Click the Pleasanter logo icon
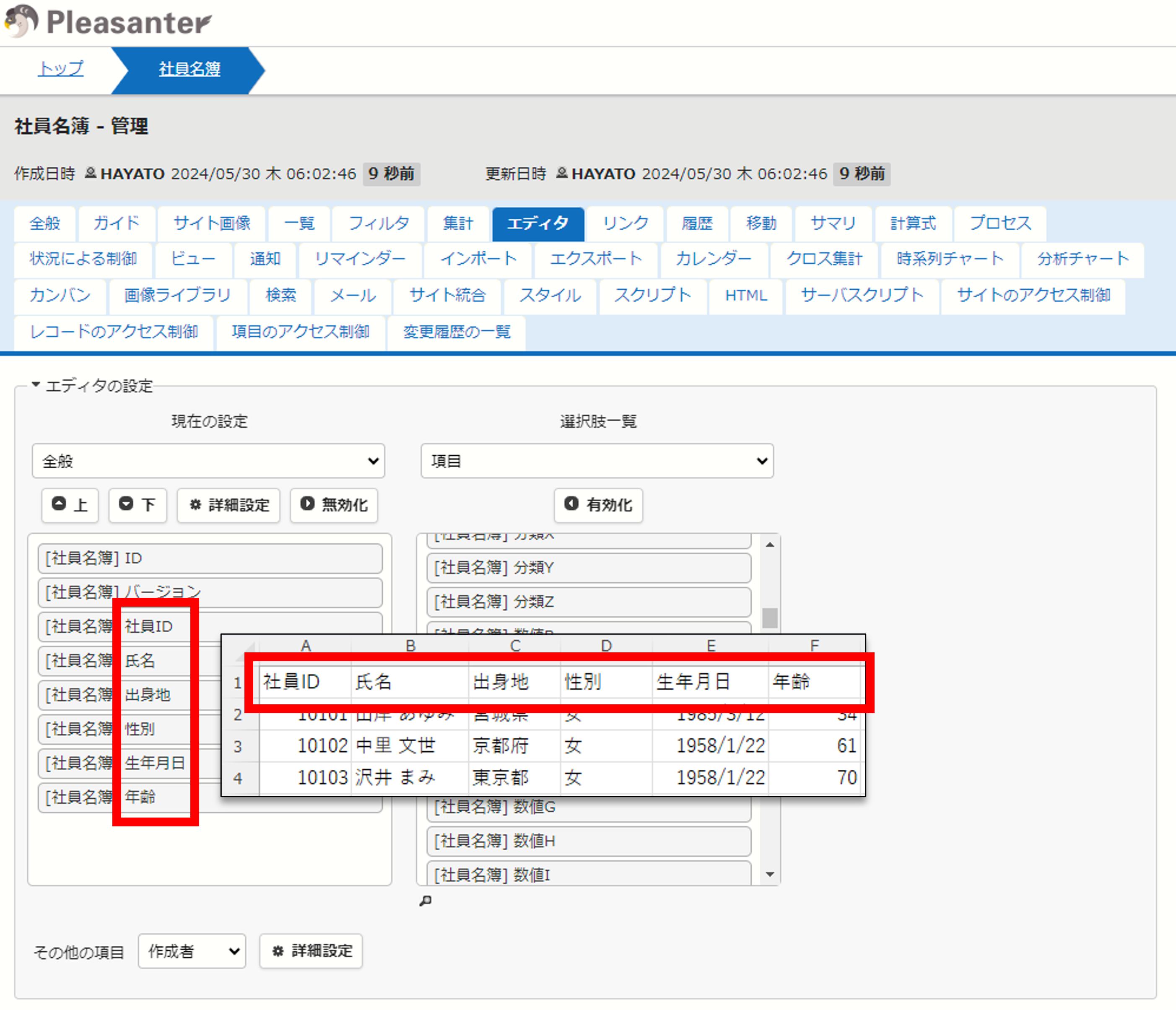Image resolution: width=1176 pixels, height=1010 pixels. click(21, 21)
